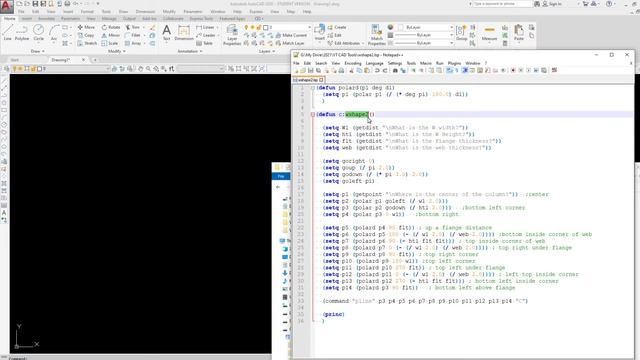Activate the Move command
This screenshot has width=640, height=360.
click(x=86, y=27)
